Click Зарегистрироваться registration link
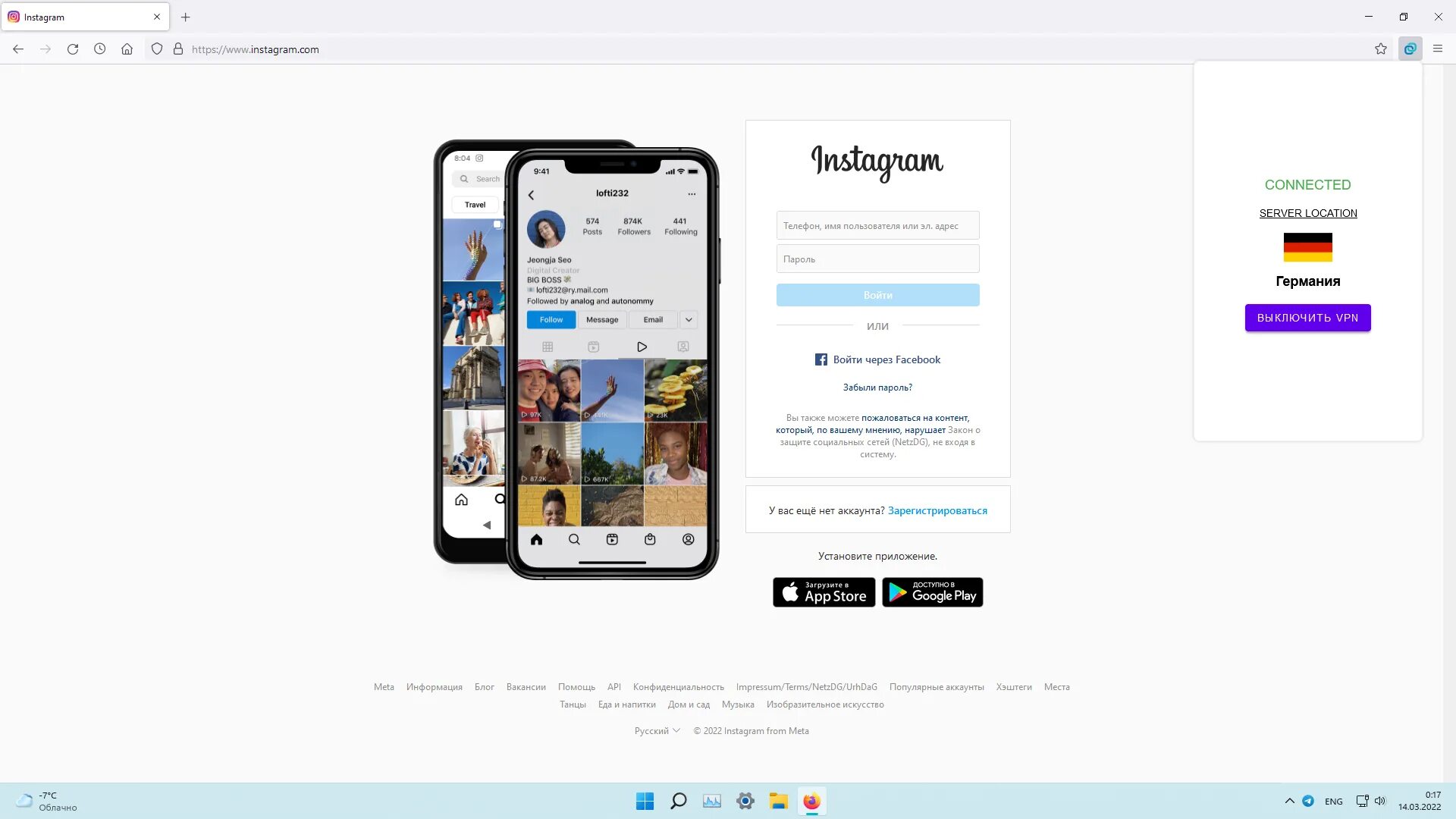This screenshot has width=1456, height=819. click(x=937, y=510)
